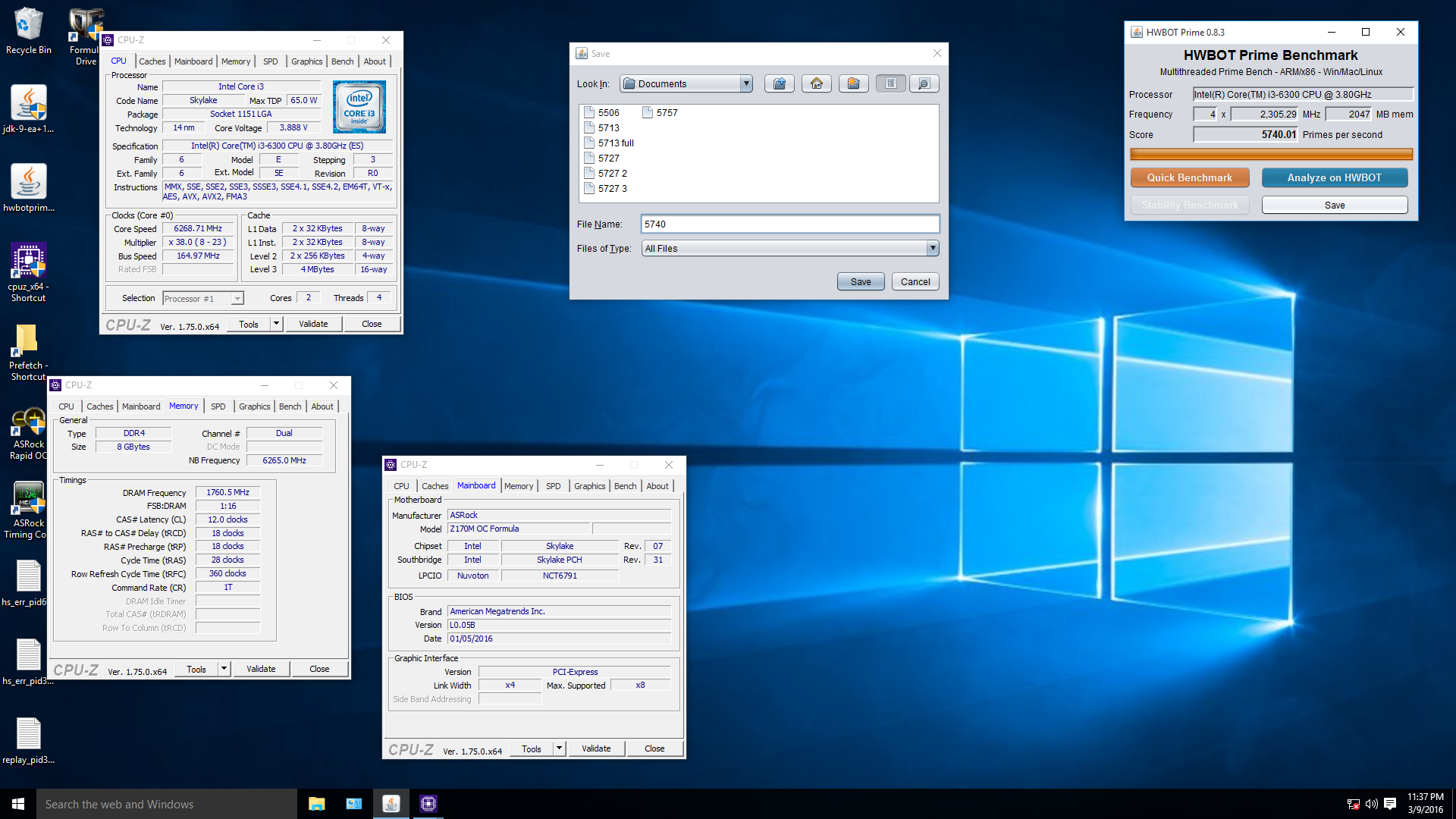This screenshot has width=1456, height=819.
Task: Click the Up One Level icon in Save dialog
Action: click(x=779, y=83)
